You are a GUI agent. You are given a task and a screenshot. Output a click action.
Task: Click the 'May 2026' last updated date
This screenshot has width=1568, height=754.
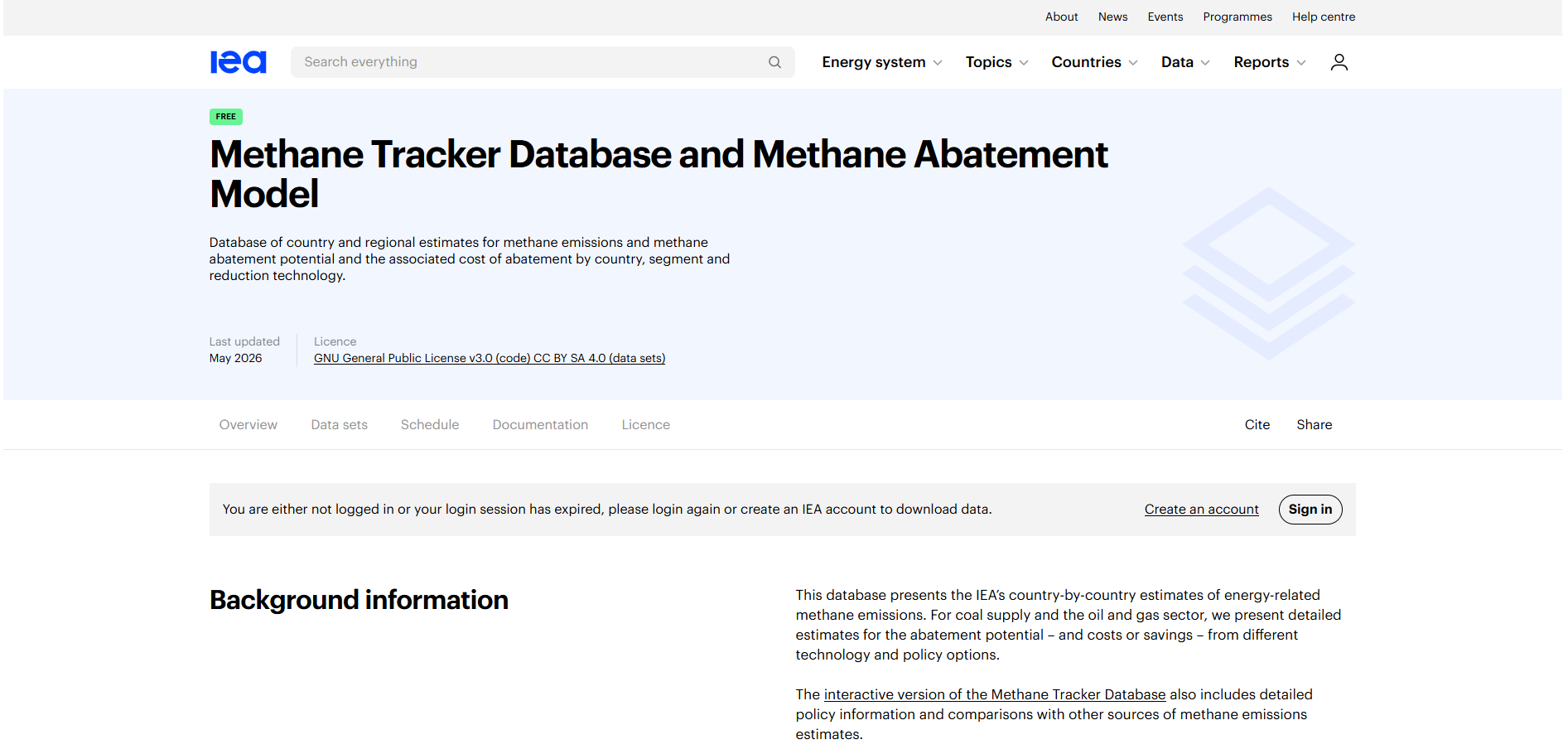point(235,358)
